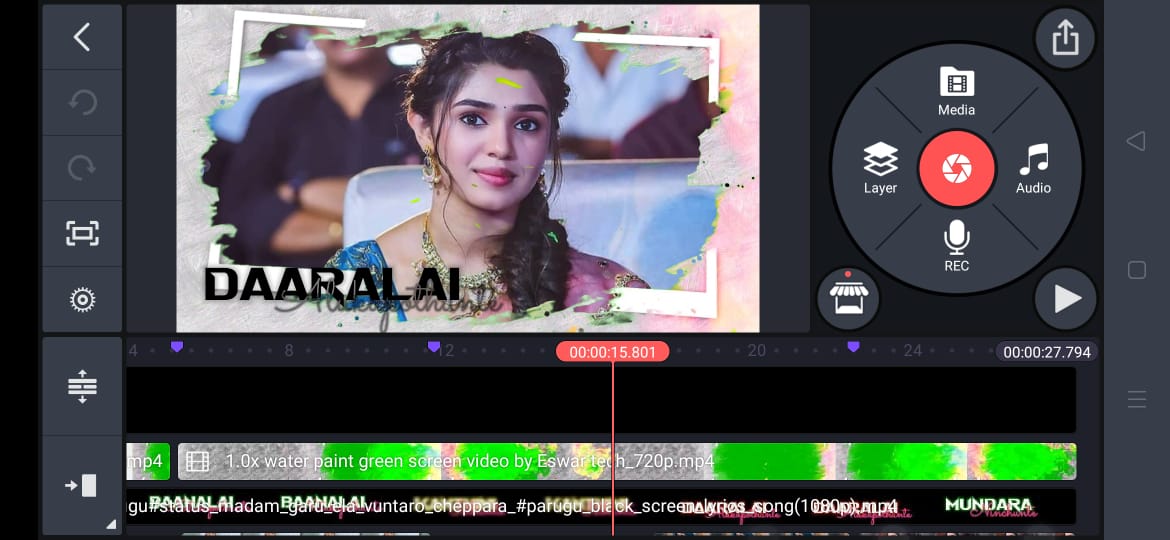1170x540 pixels.
Task: Undo the last edit
Action: click(x=82, y=103)
